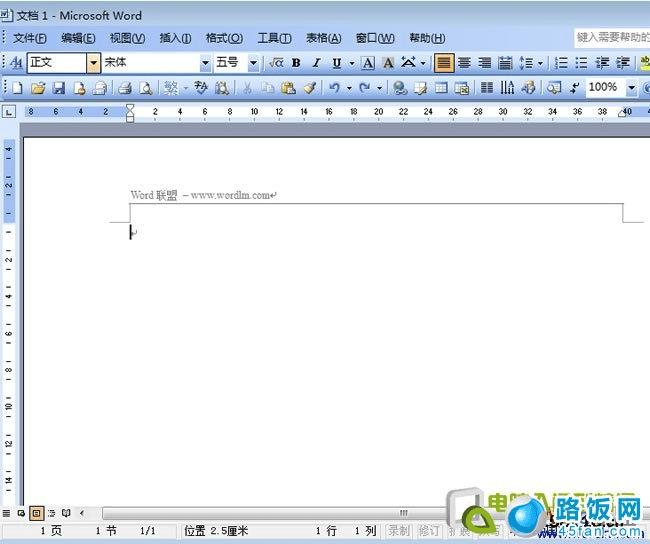Toggle underline formatting

(337, 63)
